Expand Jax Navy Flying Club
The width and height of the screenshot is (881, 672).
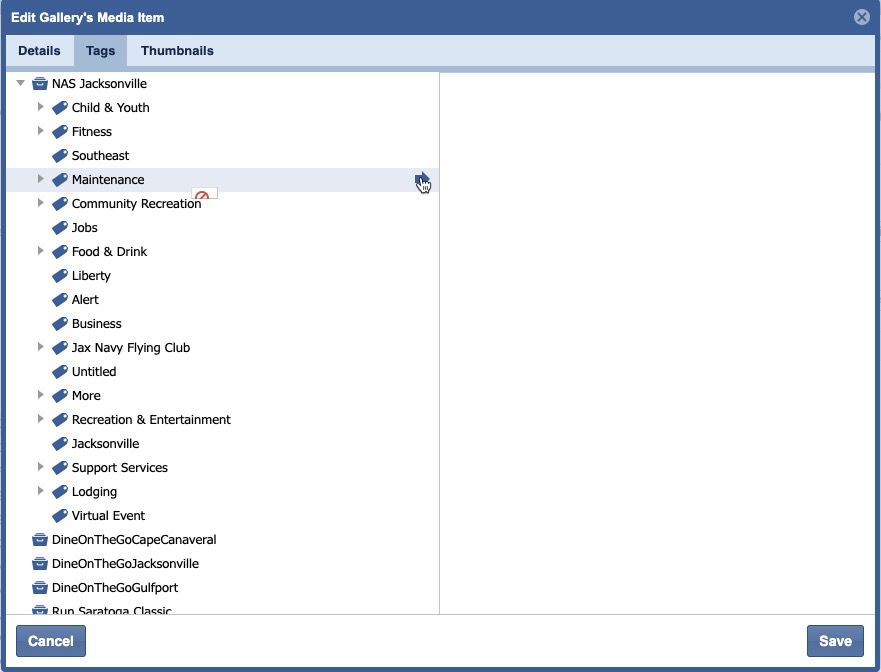41,347
